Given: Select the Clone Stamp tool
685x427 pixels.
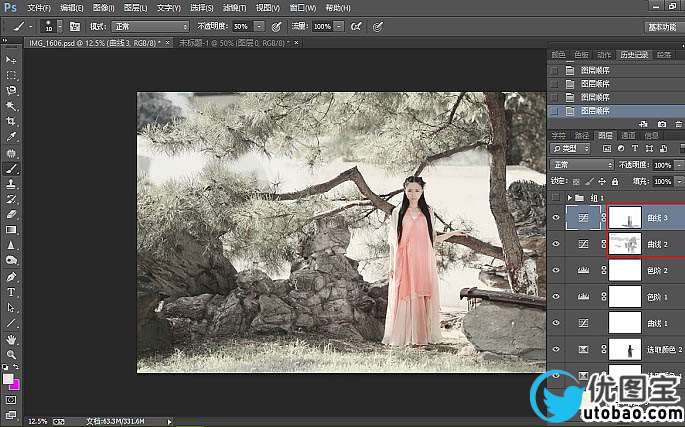Looking at the screenshot, I should pos(11,184).
